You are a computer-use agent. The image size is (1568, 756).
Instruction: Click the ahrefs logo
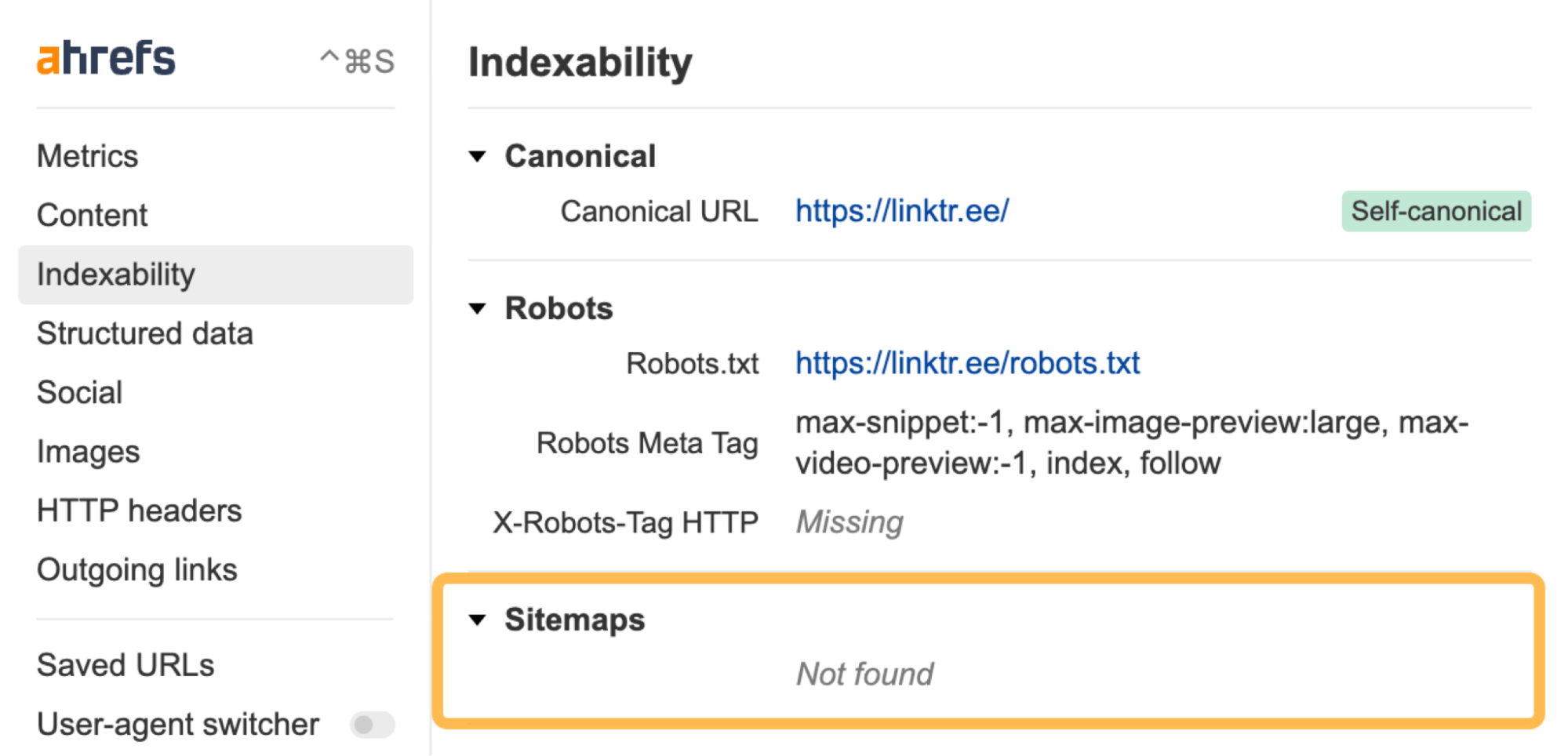[x=106, y=57]
